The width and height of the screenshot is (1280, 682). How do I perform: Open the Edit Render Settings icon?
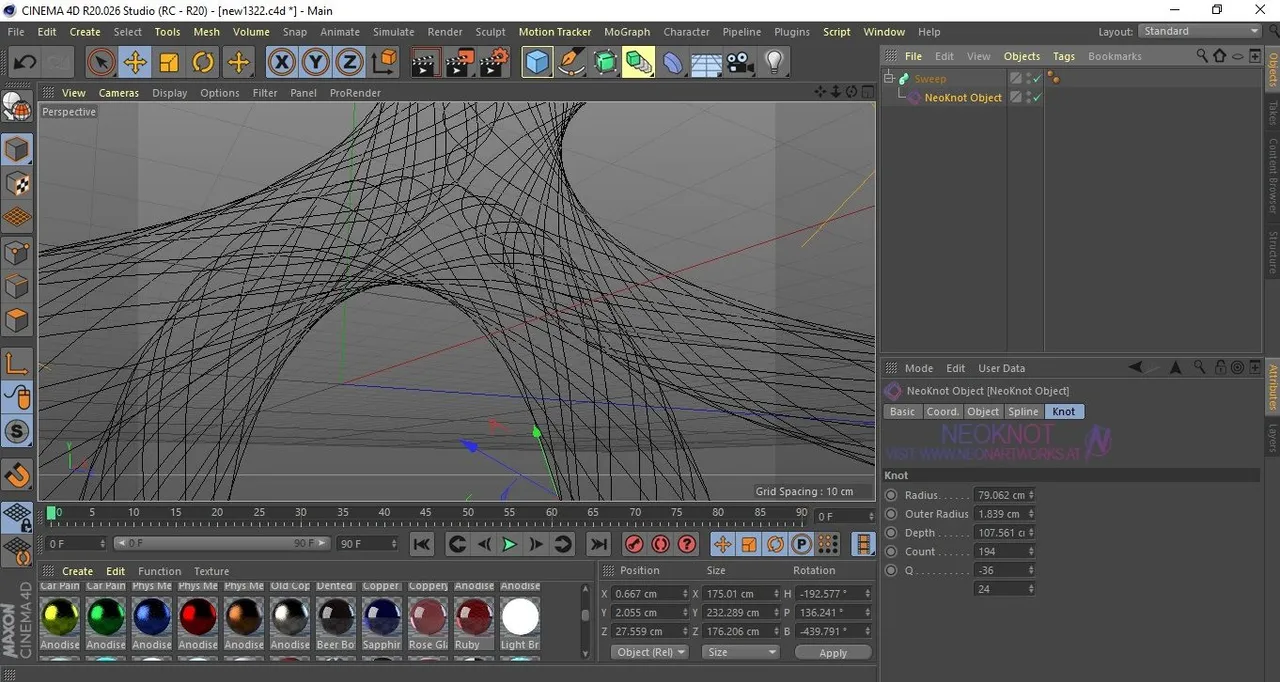(494, 62)
